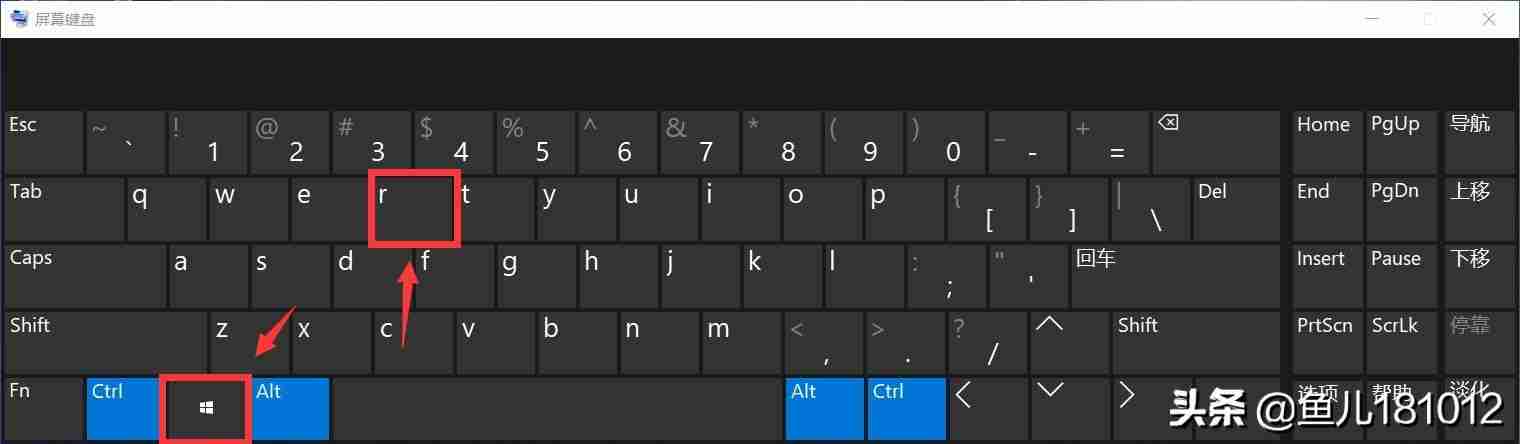Click the left blue Alt key

point(290,408)
